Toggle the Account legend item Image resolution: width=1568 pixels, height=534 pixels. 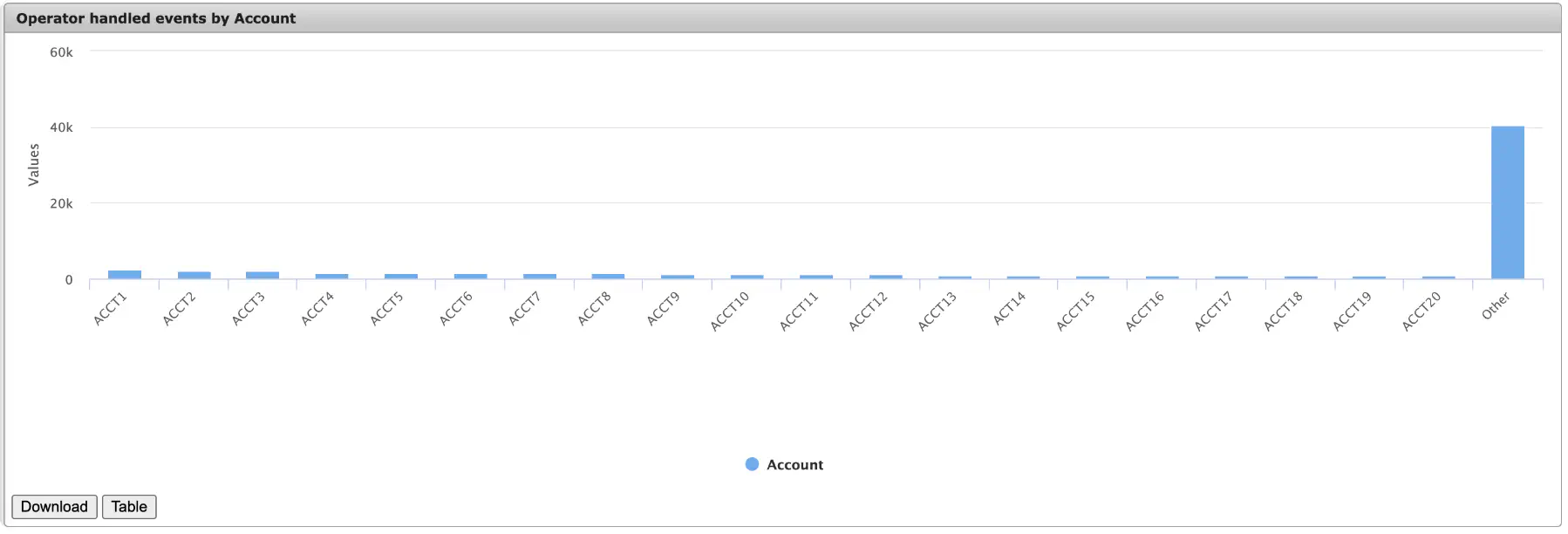784,465
